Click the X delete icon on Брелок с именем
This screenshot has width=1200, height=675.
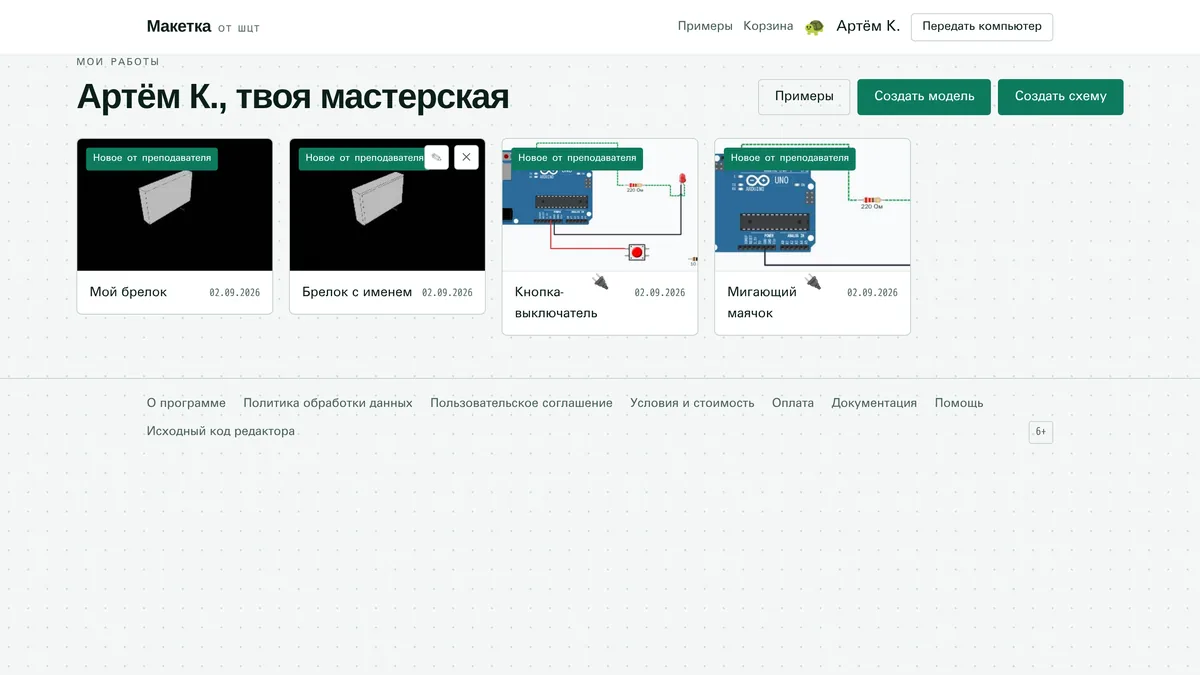tap(466, 157)
